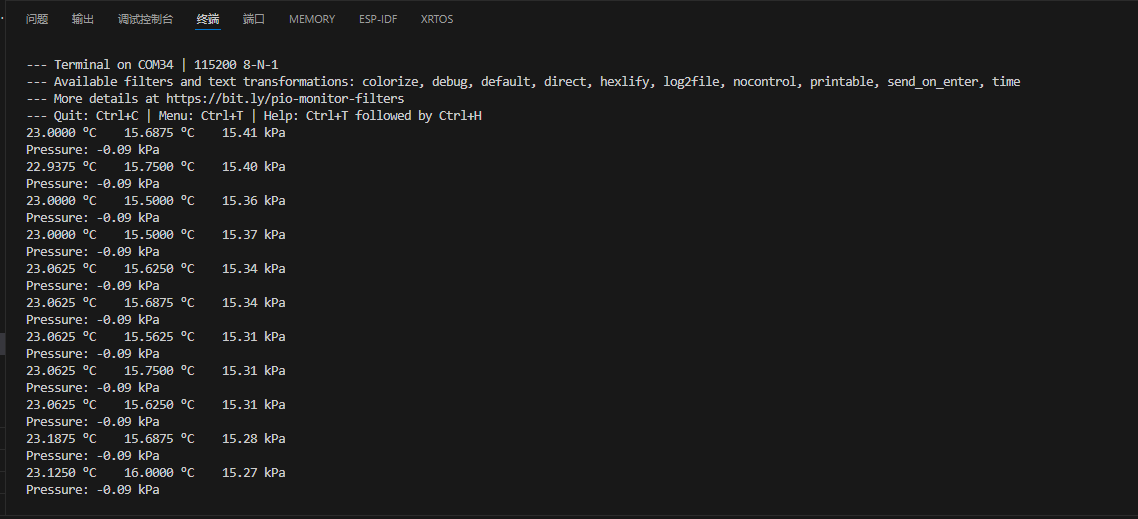Click the 15.41 kPa reading
1138x519 pixels.
[253, 133]
